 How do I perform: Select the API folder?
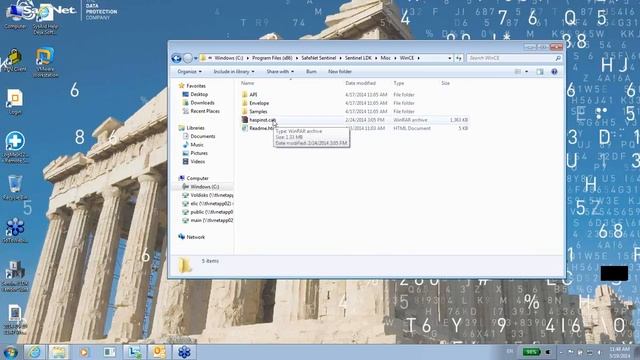[253, 94]
